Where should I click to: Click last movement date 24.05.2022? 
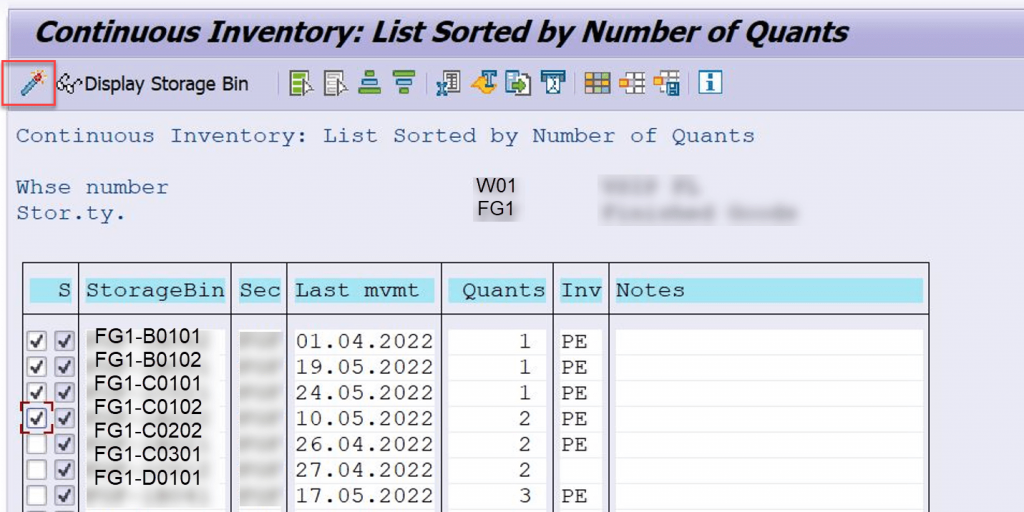(x=364, y=392)
